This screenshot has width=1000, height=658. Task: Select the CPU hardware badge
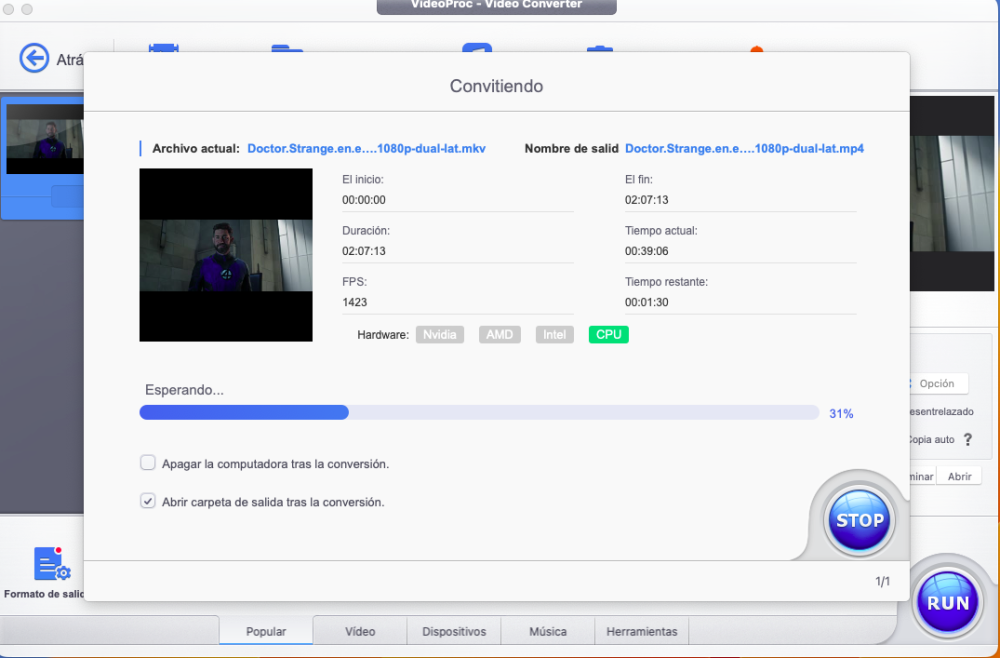(608, 335)
